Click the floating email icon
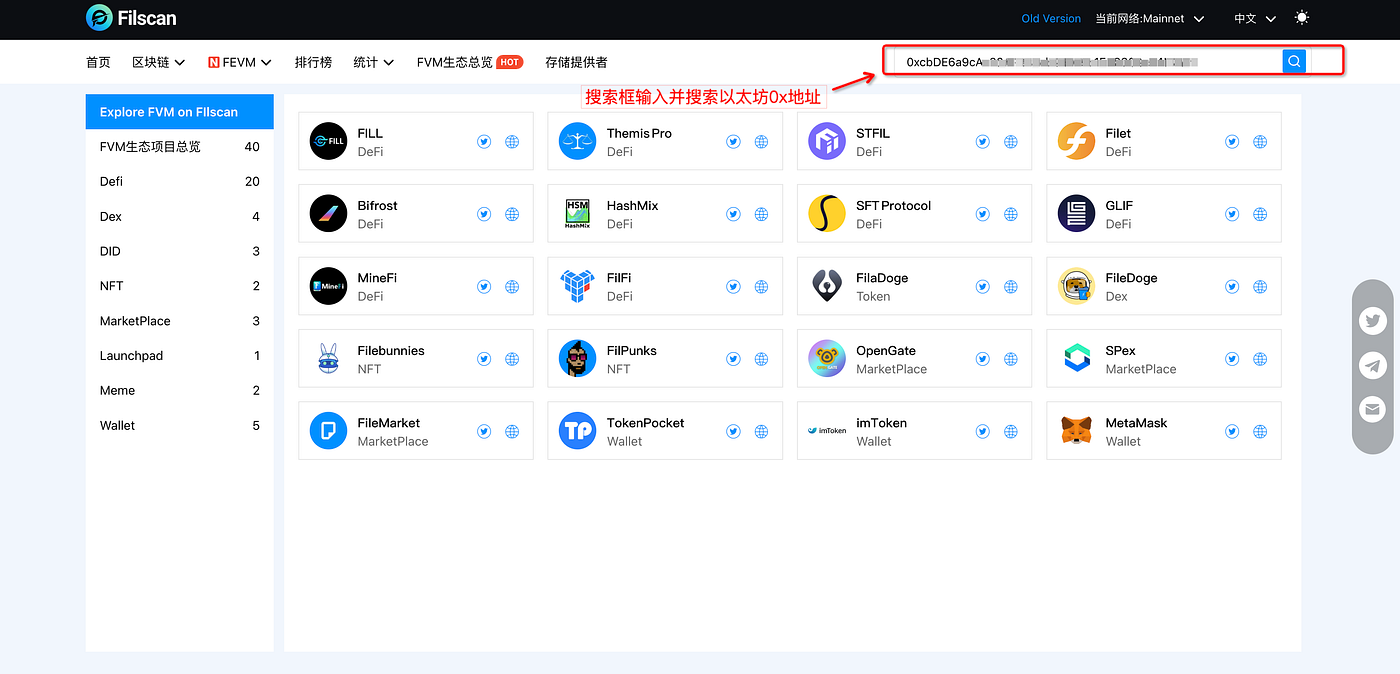 (x=1373, y=409)
